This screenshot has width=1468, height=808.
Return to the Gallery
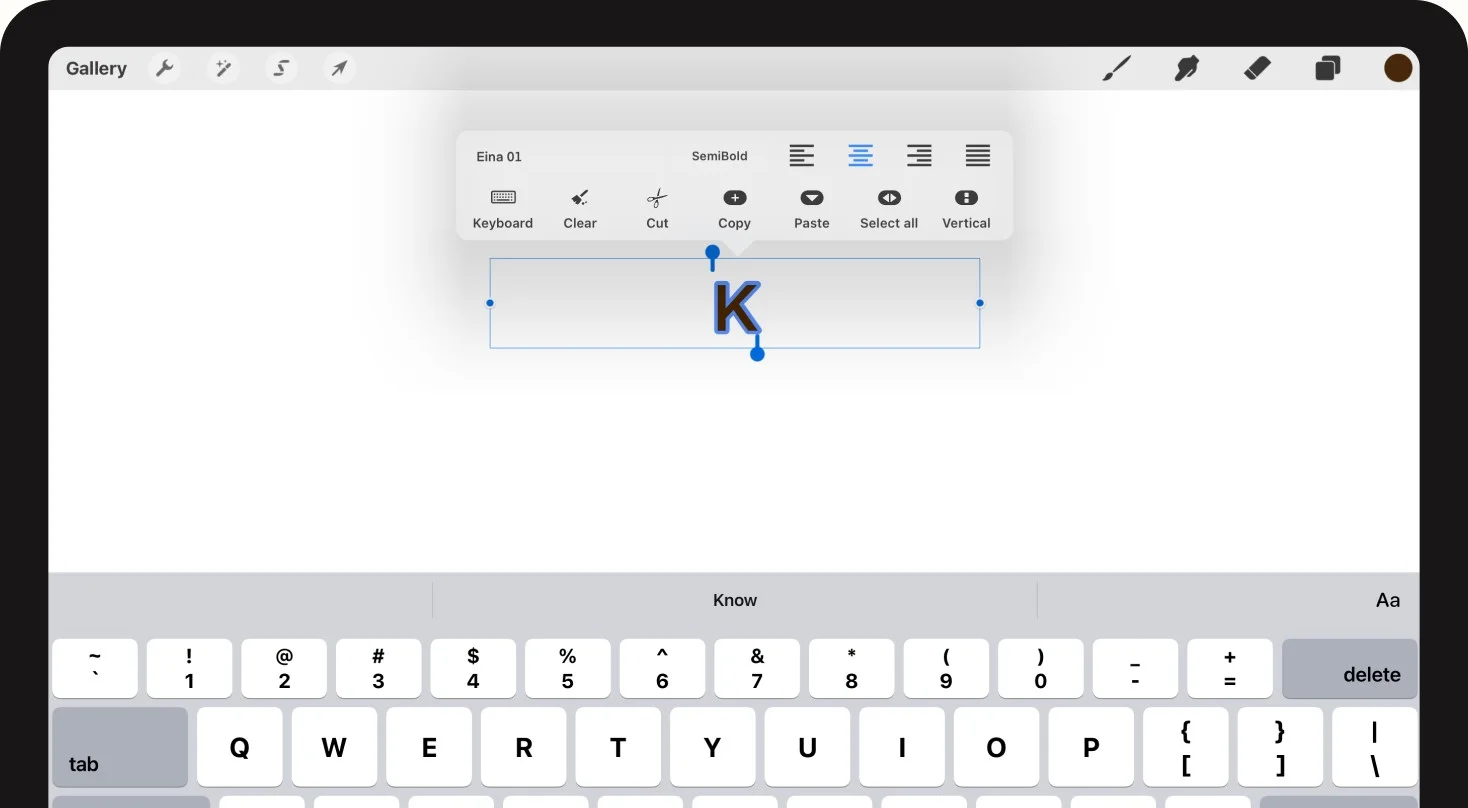pyautogui.click(x=96, y=68)
